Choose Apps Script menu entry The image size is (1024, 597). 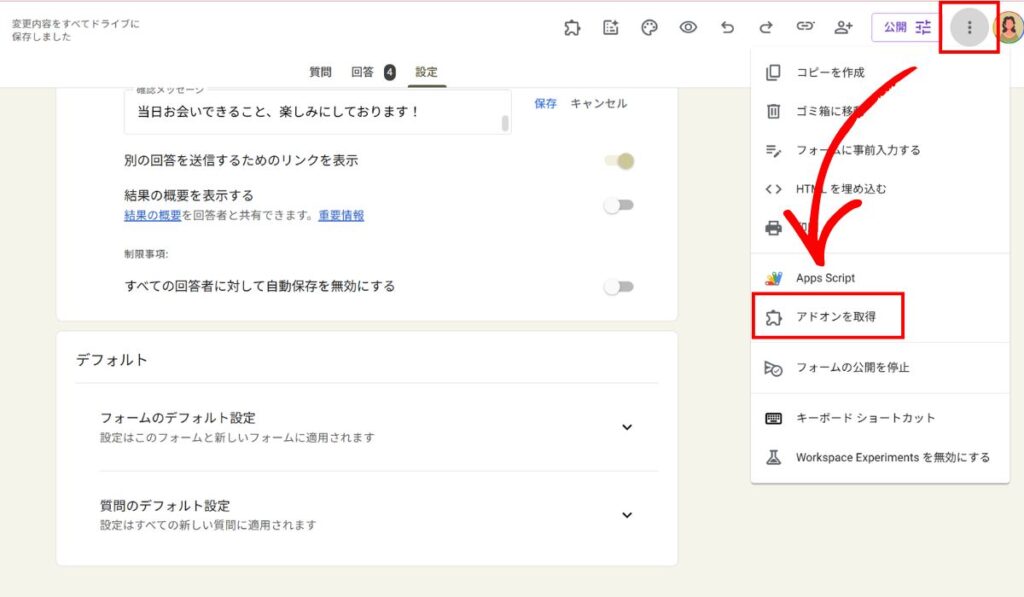click(825, 278)
